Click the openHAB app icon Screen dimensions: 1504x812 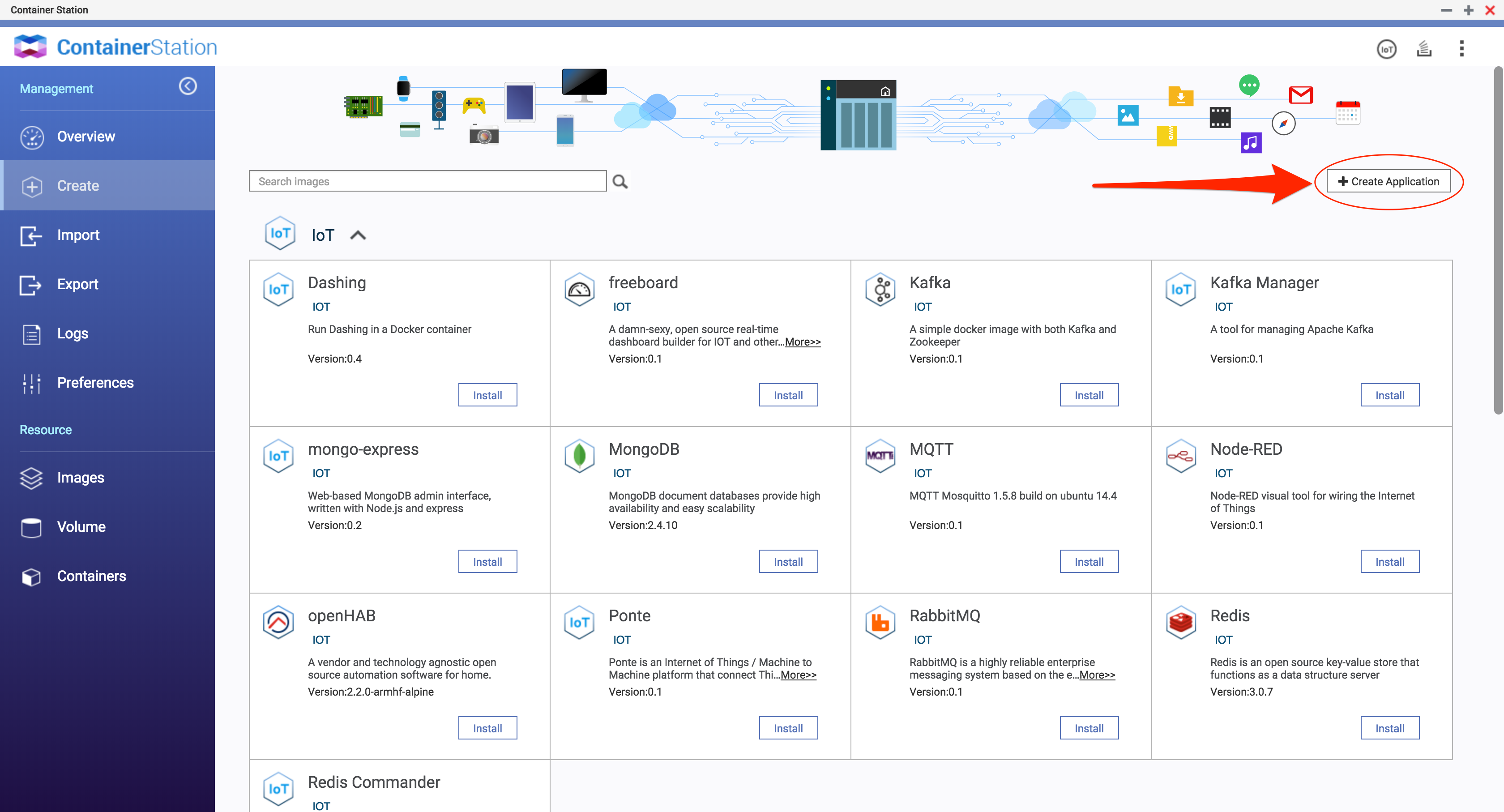(278, 622)
